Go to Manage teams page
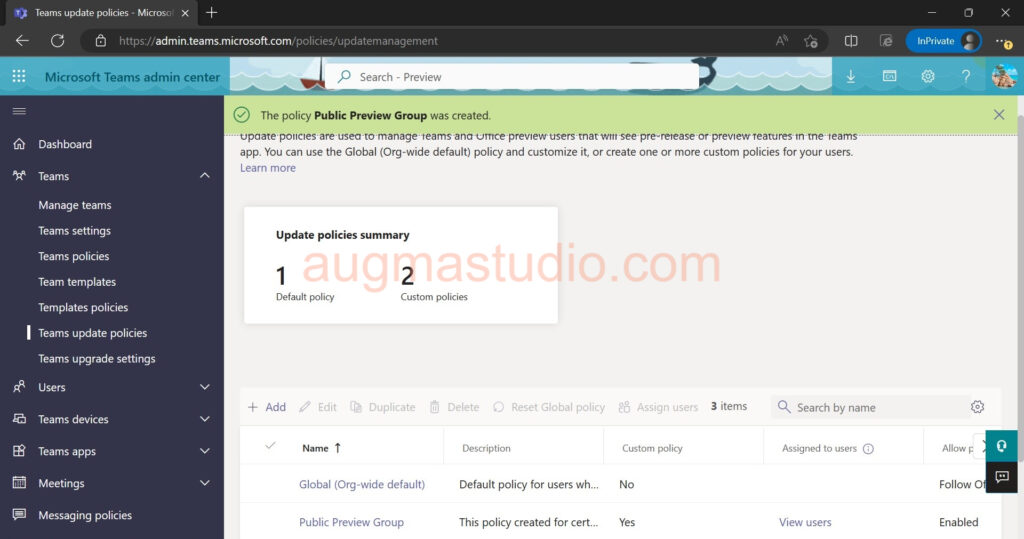Viewport: 1024px width, 539px height. coord(75,205)
